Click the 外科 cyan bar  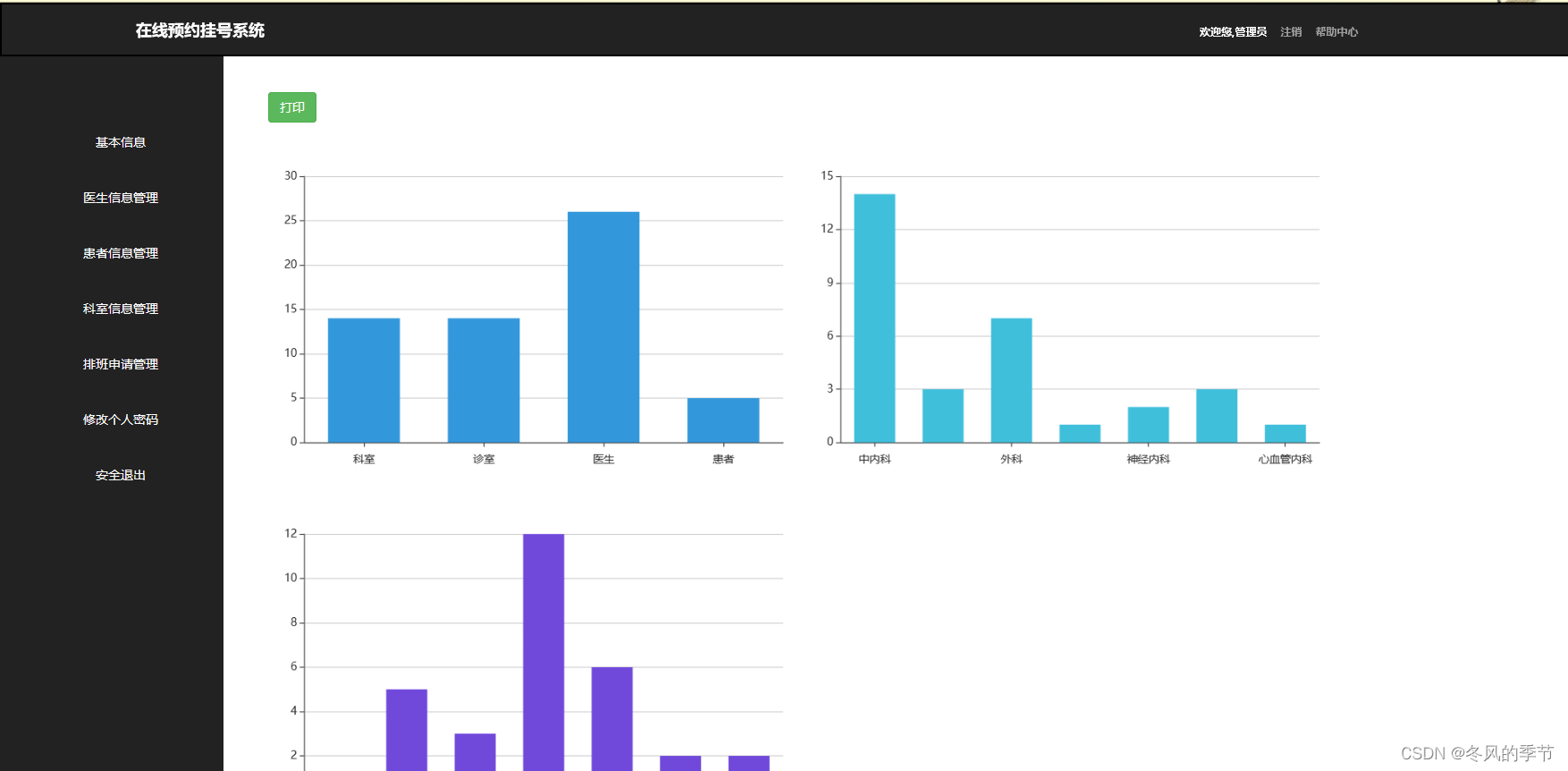(1011, 380)
